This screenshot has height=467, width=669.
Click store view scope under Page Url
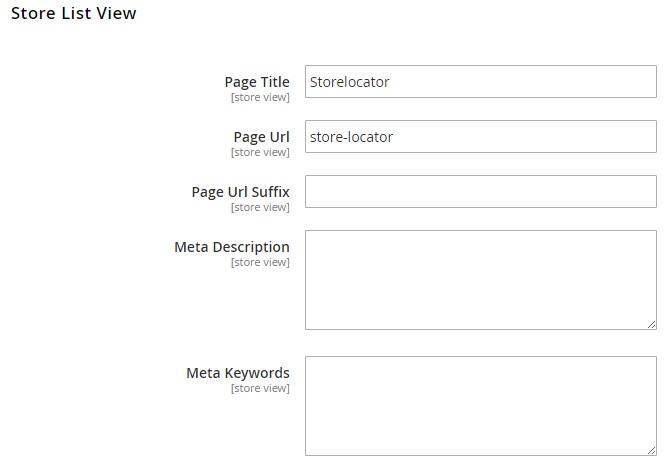[x=260, y=153]
